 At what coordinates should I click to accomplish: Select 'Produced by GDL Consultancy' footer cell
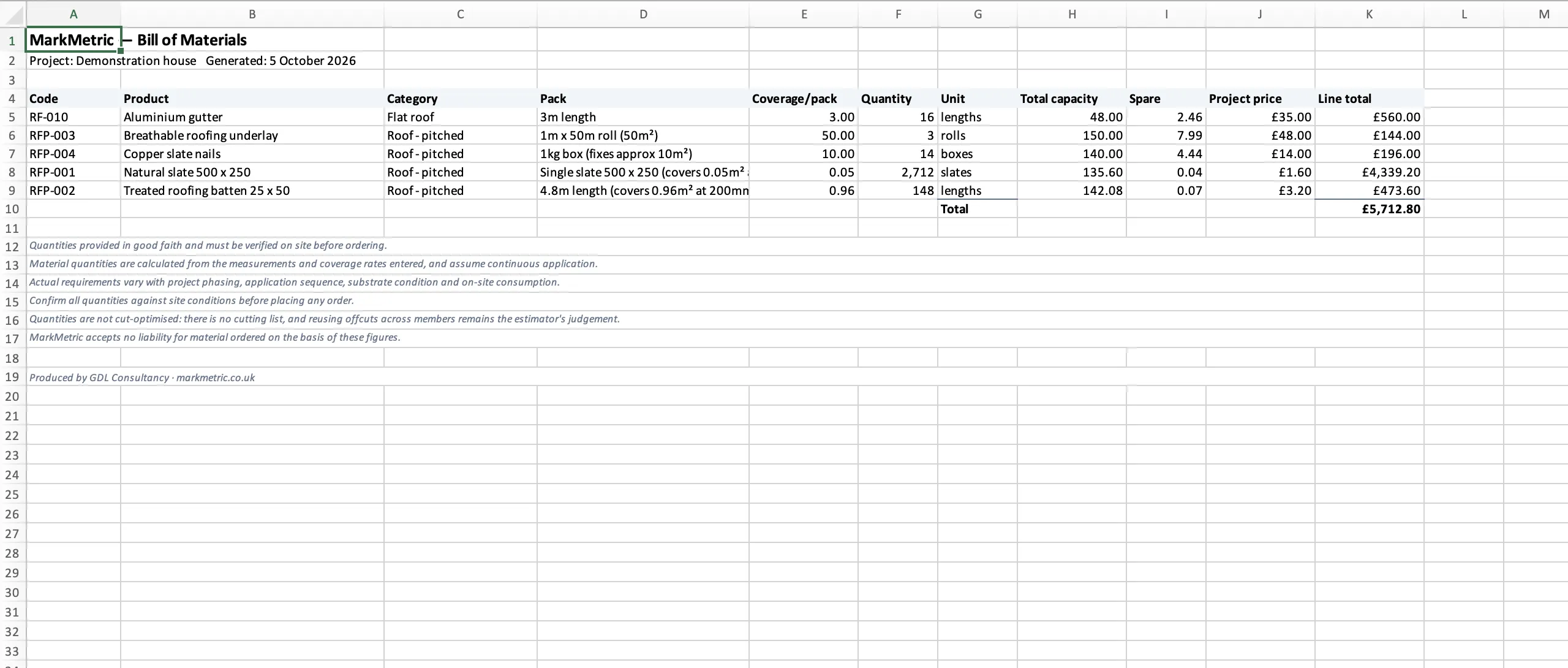[725, 378]
